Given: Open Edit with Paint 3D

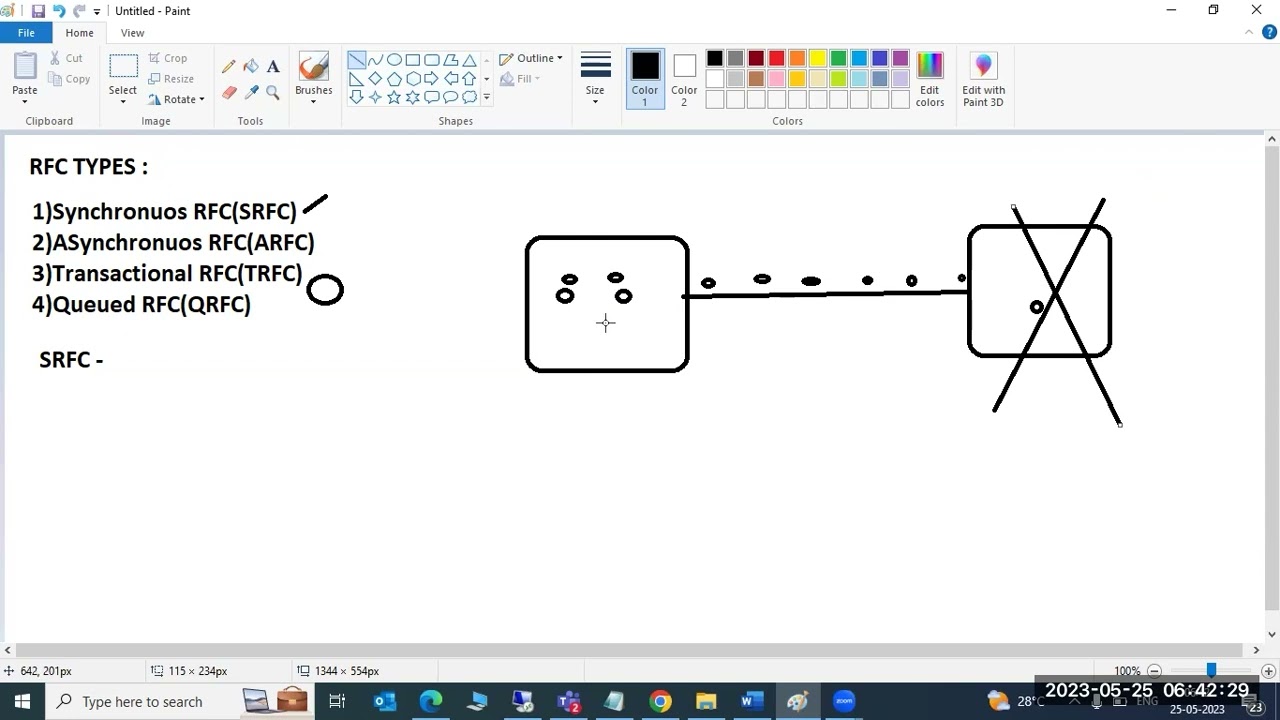Looking at the screenshot, I should click(983, 79).
